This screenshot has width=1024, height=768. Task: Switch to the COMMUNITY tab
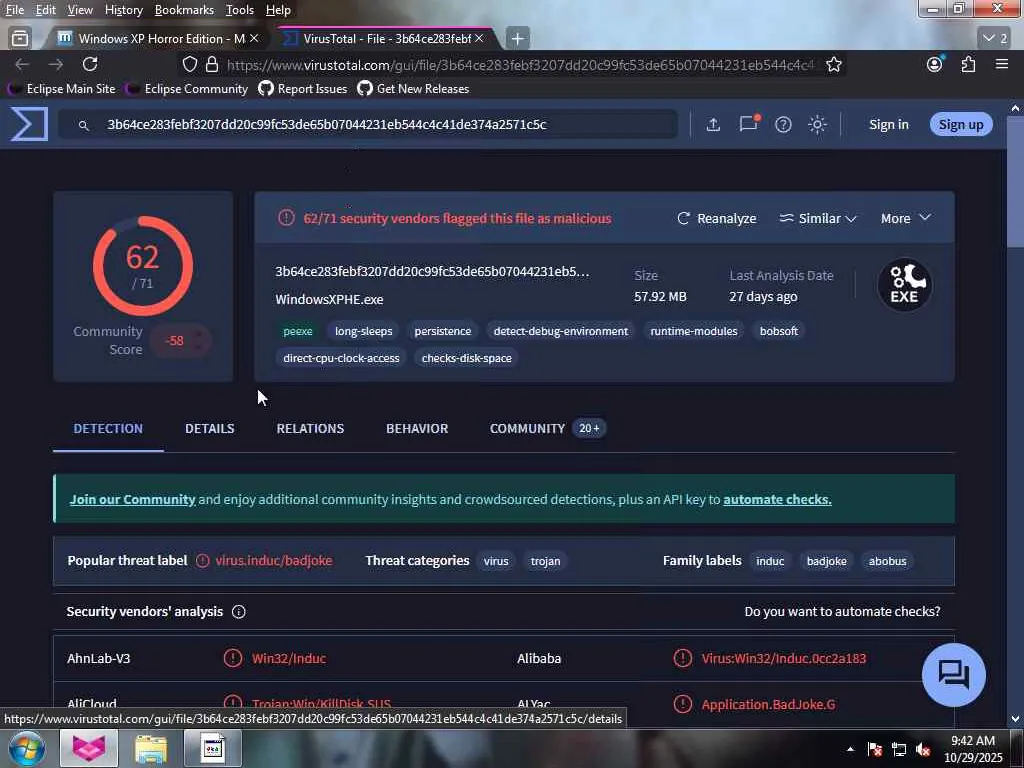click(547, 428)
